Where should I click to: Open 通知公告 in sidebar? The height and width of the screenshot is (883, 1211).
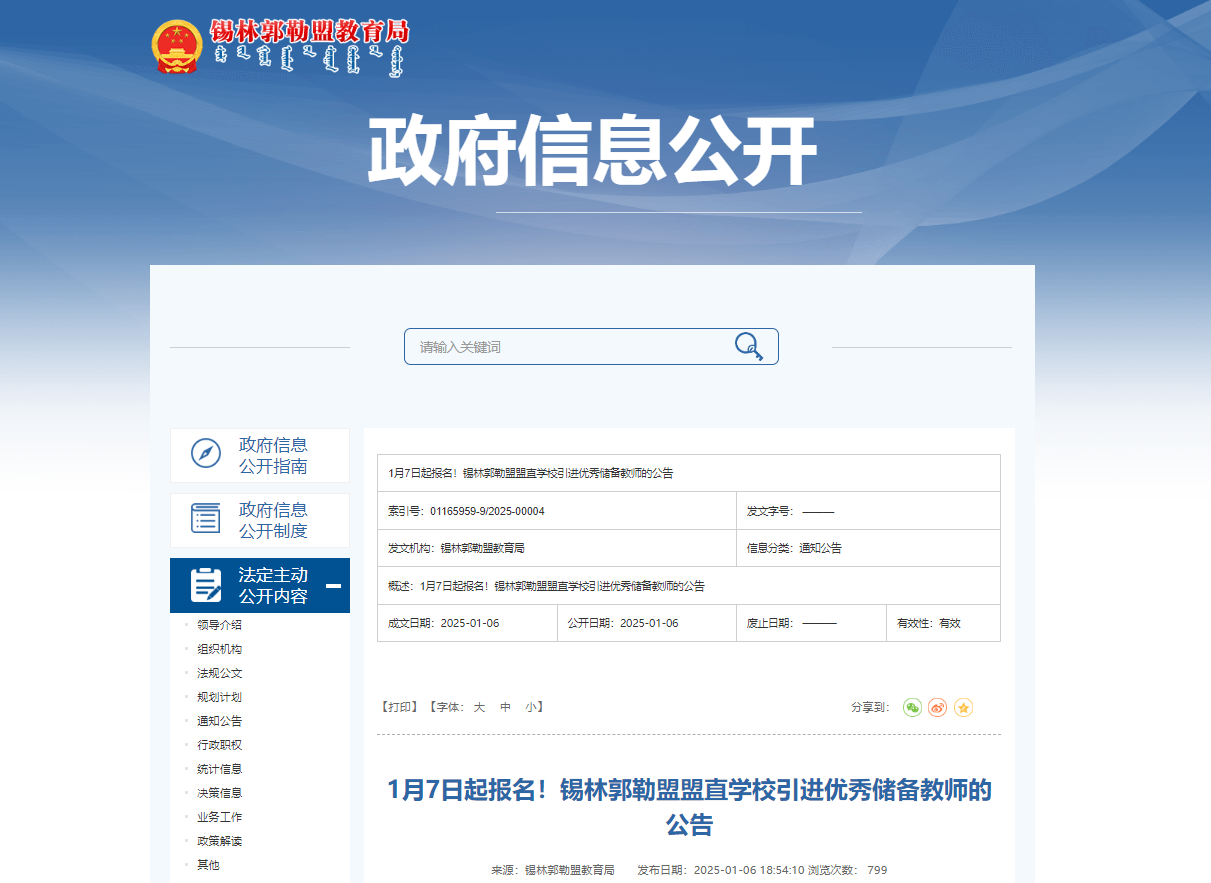(219, 721)
